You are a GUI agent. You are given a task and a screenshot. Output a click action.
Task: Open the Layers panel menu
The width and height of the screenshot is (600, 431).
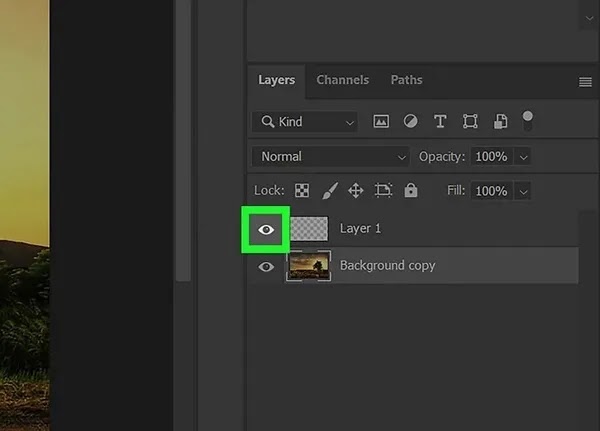tap(585, 82)
